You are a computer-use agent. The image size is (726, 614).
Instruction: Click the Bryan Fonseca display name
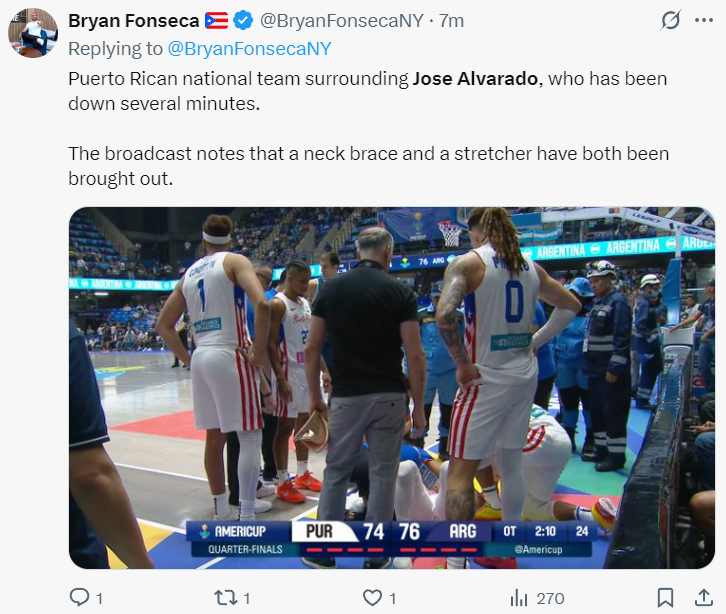133,20
